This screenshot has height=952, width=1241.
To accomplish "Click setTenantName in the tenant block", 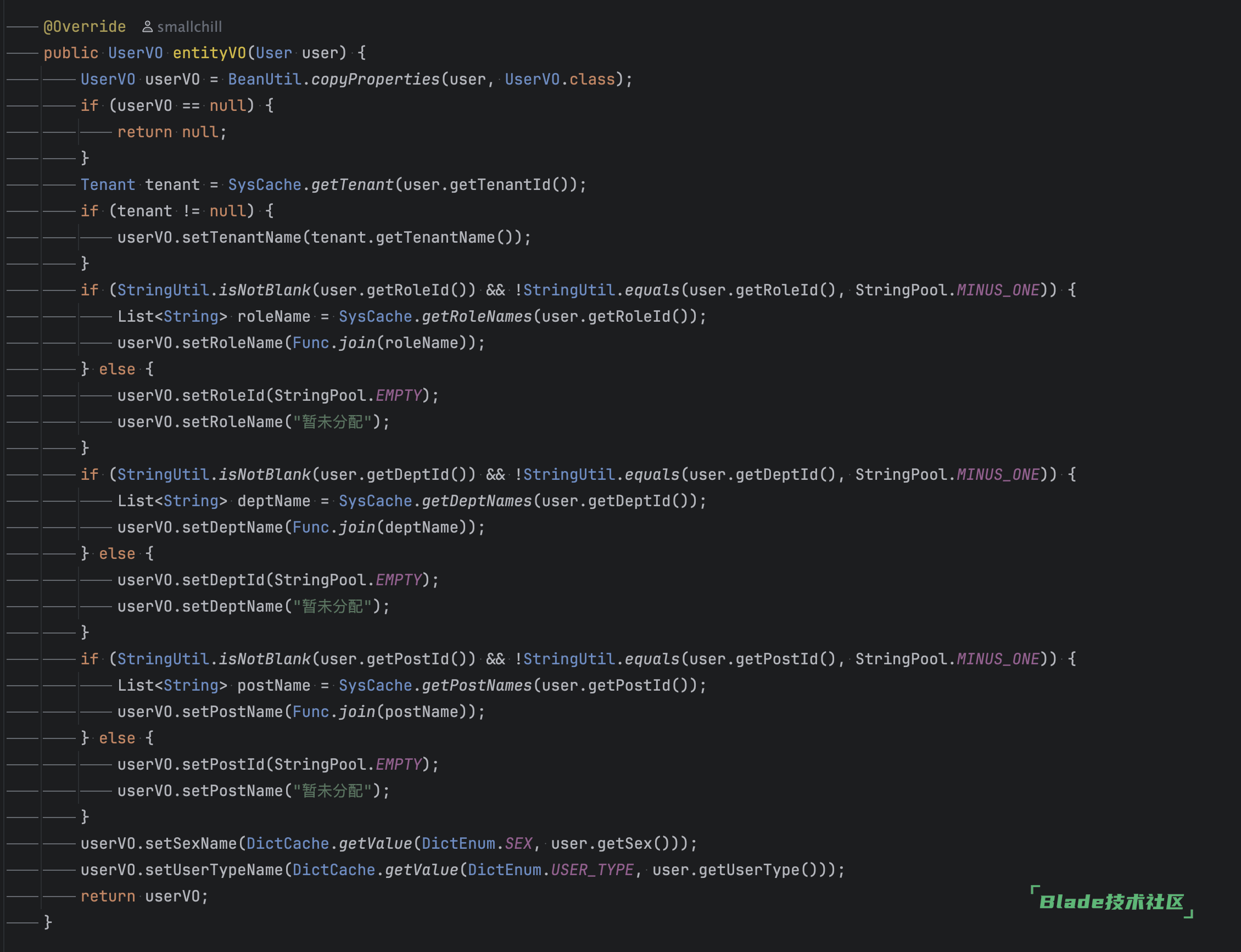I will [242, 237].
